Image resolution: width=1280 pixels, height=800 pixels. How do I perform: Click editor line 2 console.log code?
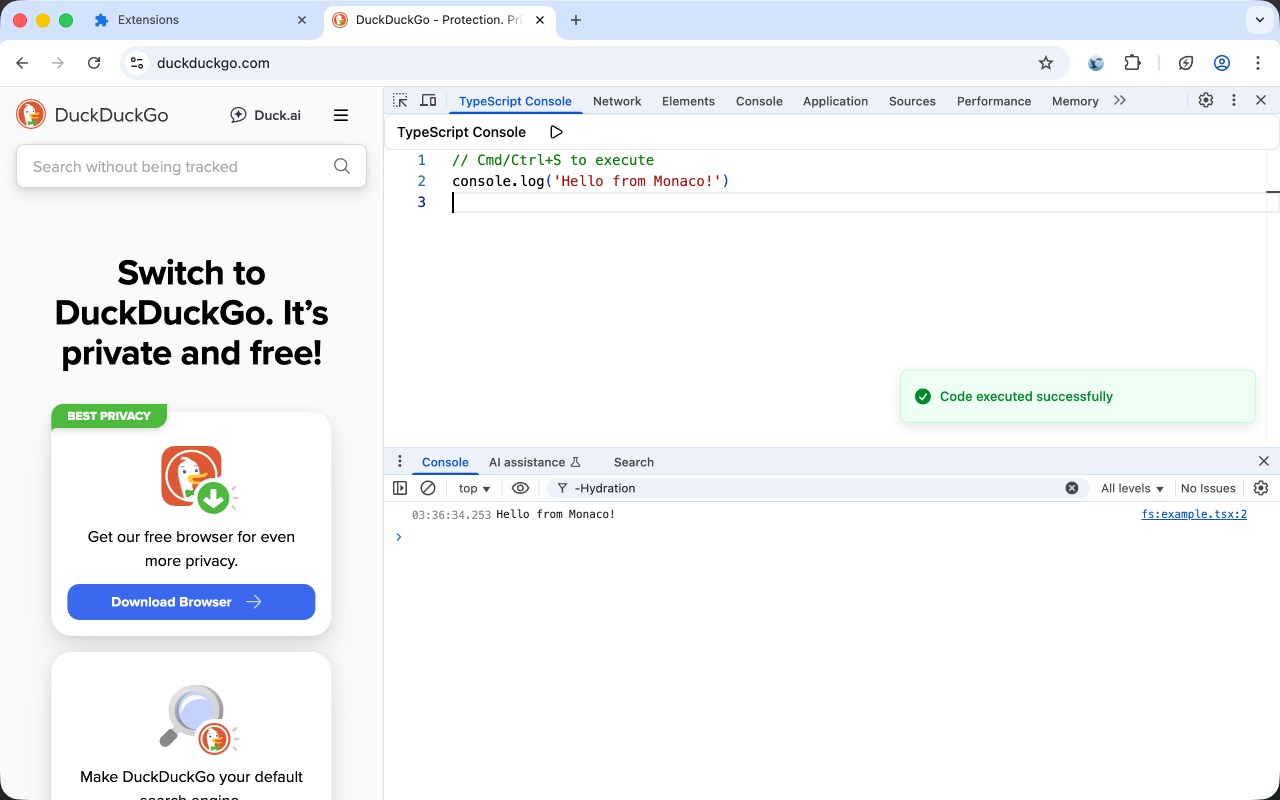[591, 181]
